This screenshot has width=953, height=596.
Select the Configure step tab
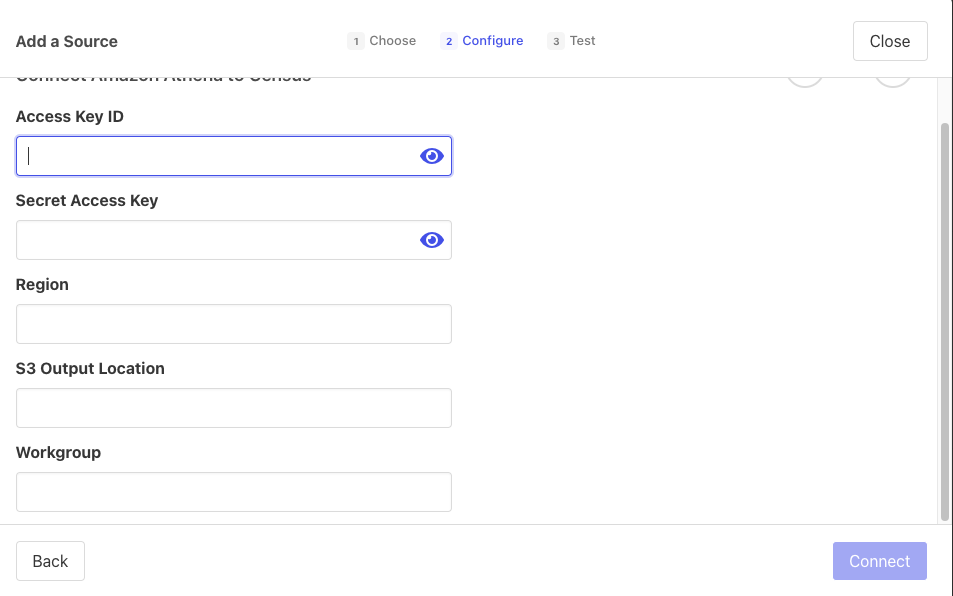(x=492, y=41)
